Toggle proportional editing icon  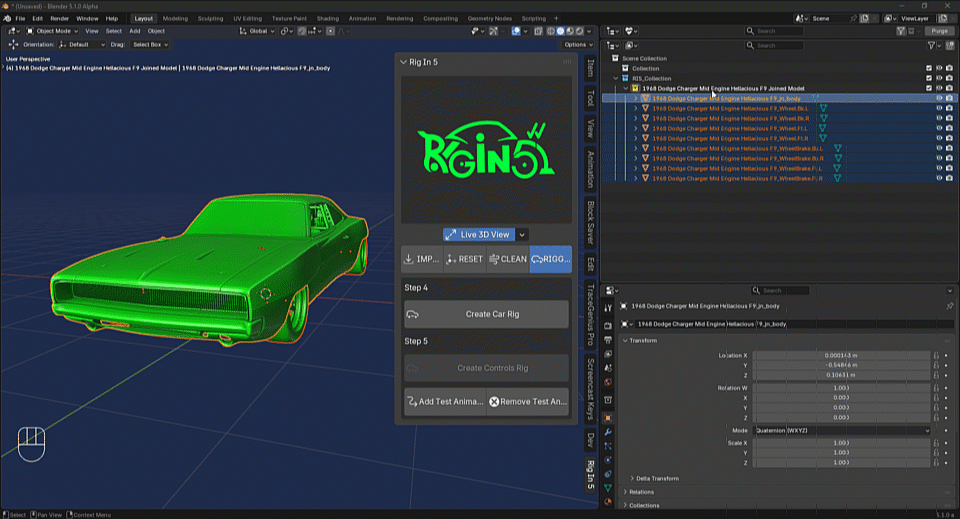330,31
